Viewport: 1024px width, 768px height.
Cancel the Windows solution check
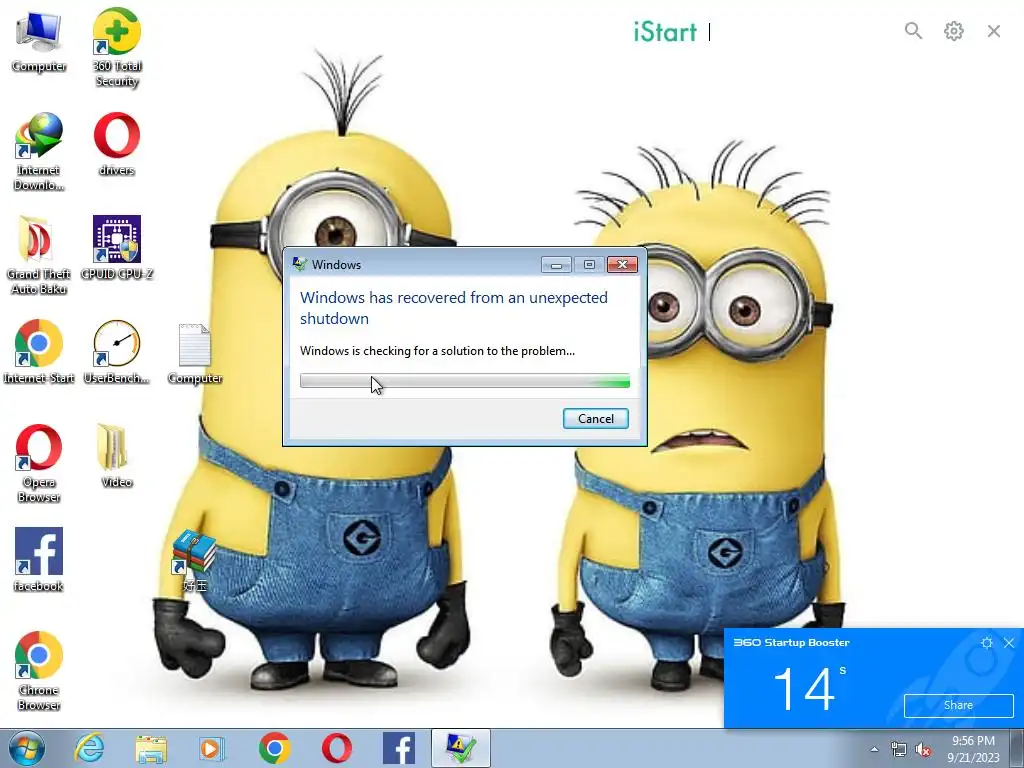(596, 419)
